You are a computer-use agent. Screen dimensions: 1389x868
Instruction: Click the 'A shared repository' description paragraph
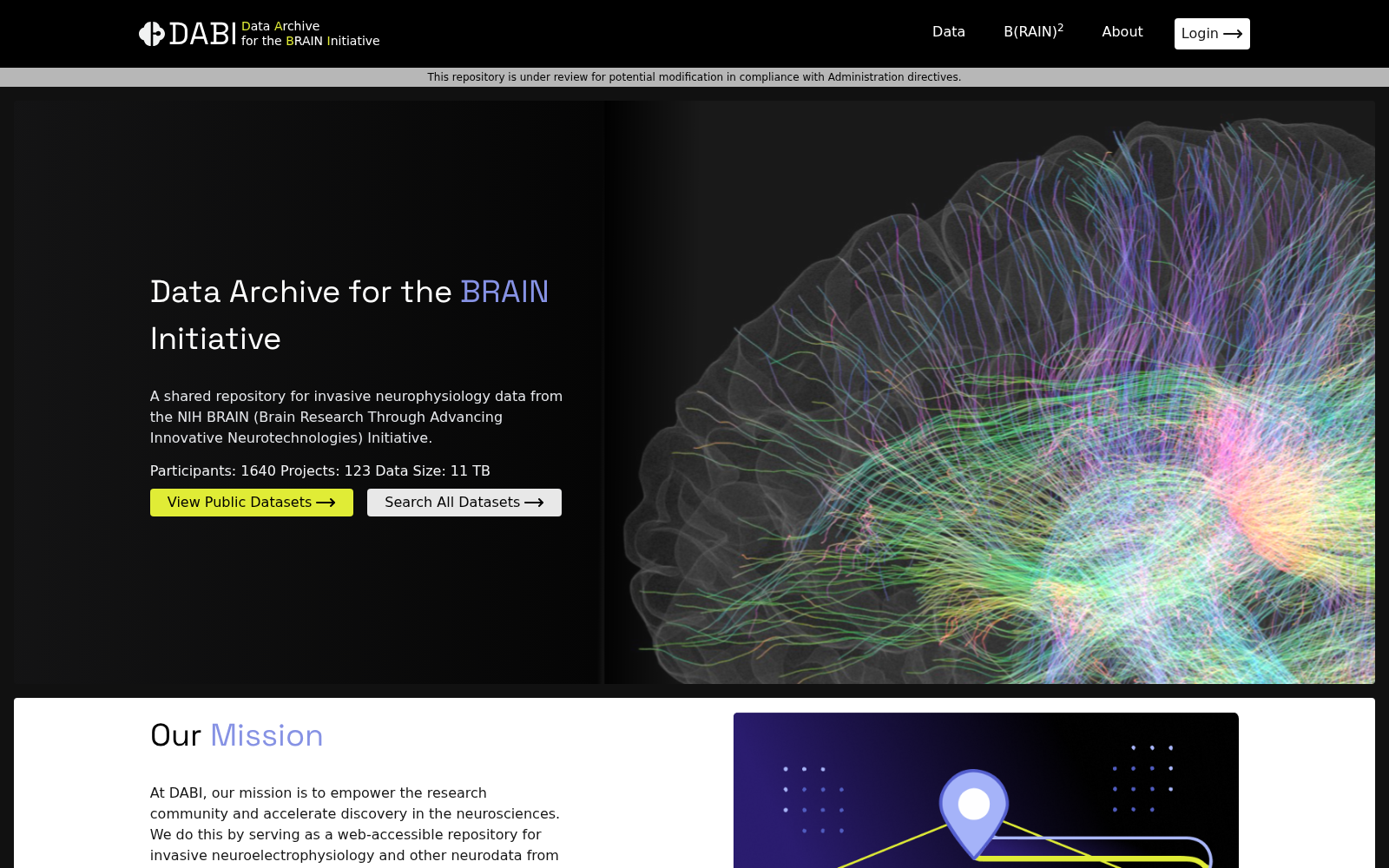point(357,418)
